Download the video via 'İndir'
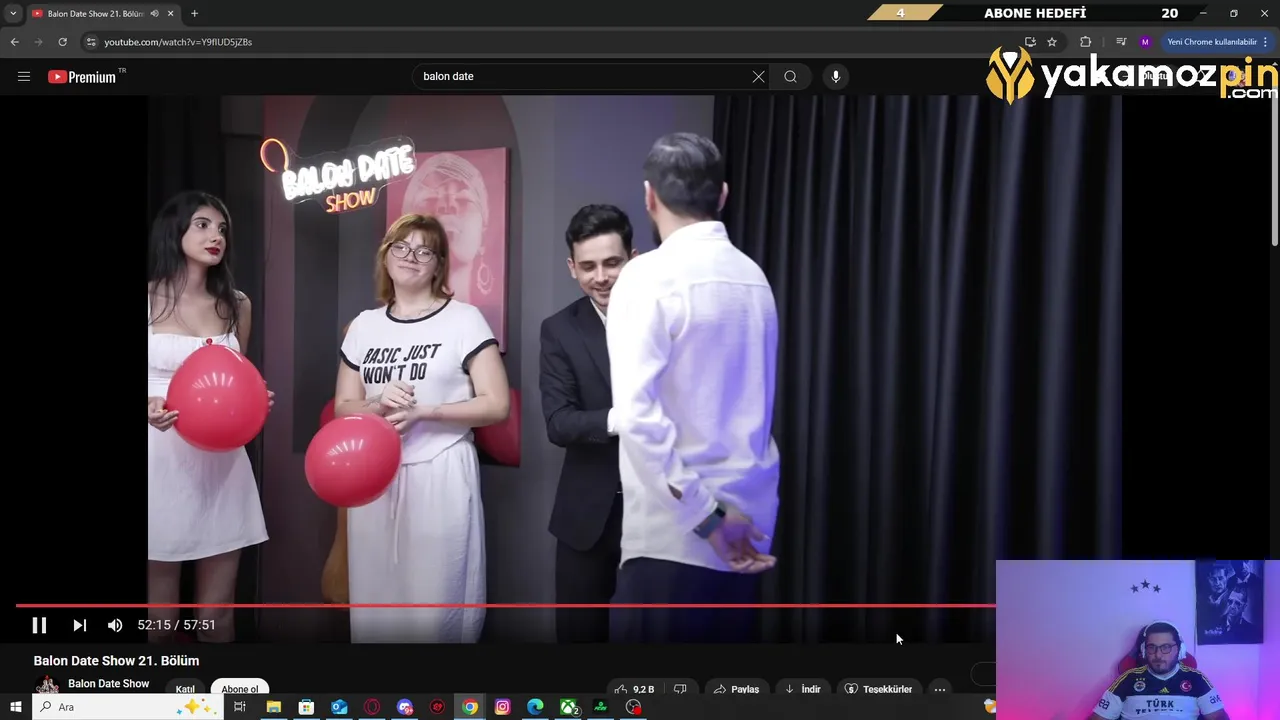 tap(803, 688)
